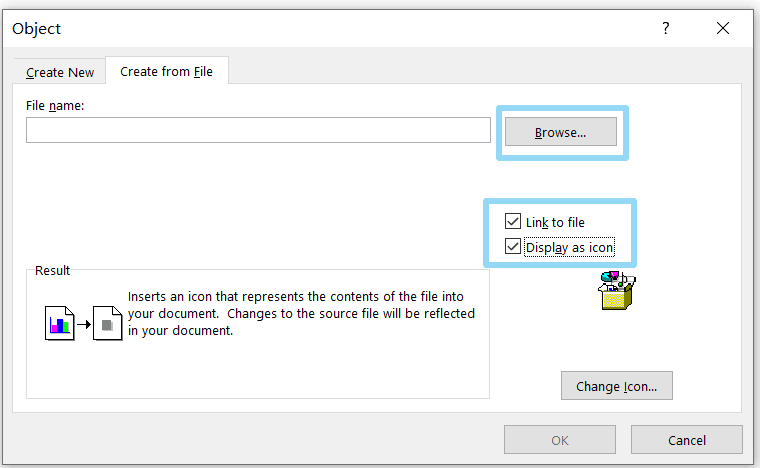Focus the File name text field
This screenshot has height=468, width=760.
click(258, 130)
